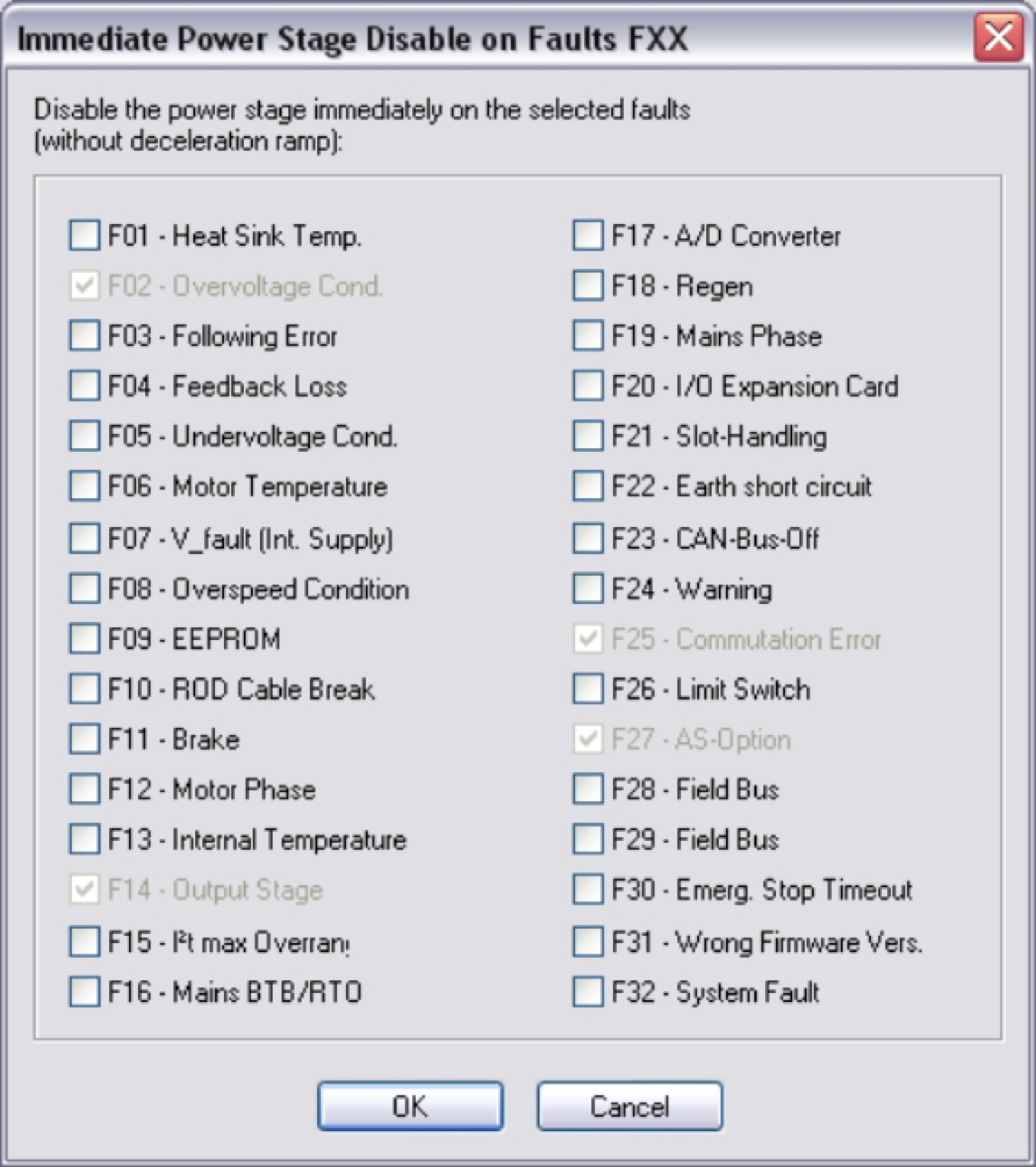This screenshot has height=1167, width=1036.
Task: Toggle F11 Brake fault checkbox
Action: [x=85, y=739]
